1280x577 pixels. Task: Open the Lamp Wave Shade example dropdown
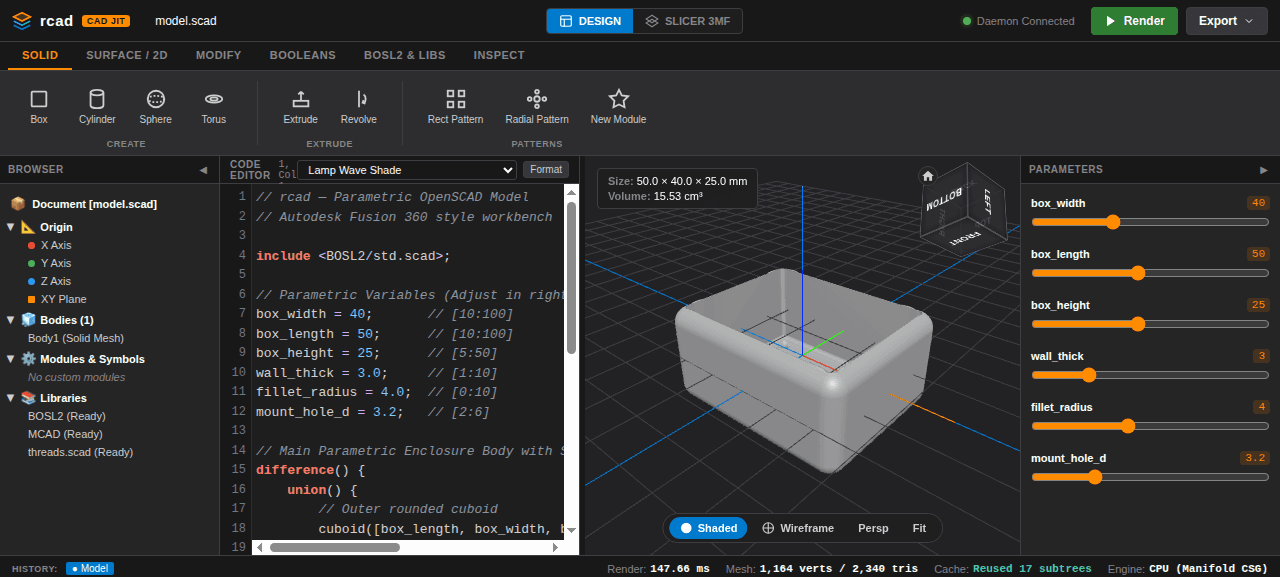407,170
